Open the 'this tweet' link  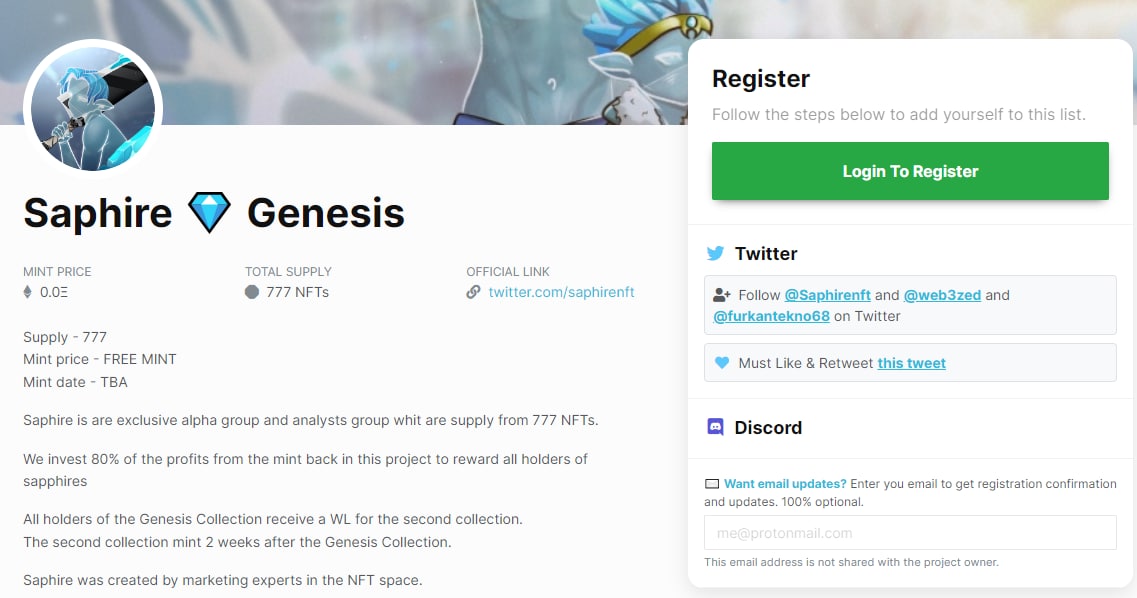point(911,363)
